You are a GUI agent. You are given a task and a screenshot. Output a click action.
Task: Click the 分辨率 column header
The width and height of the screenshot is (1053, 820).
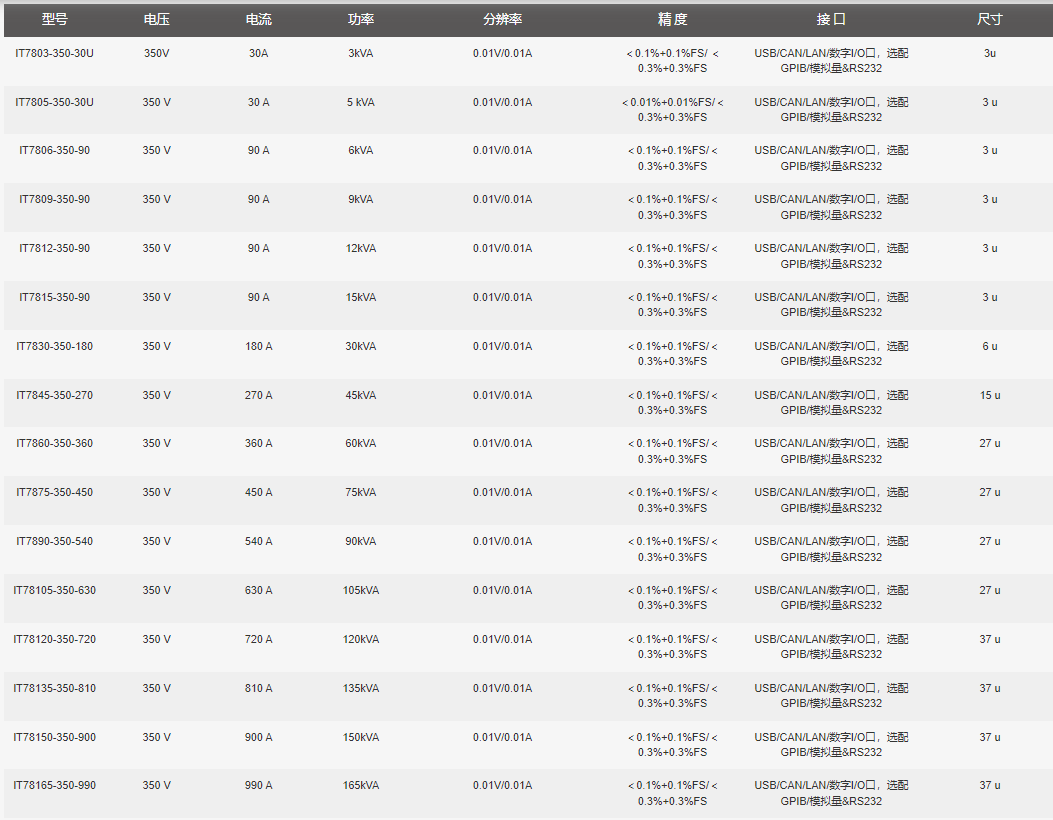(x=502, y=19)
